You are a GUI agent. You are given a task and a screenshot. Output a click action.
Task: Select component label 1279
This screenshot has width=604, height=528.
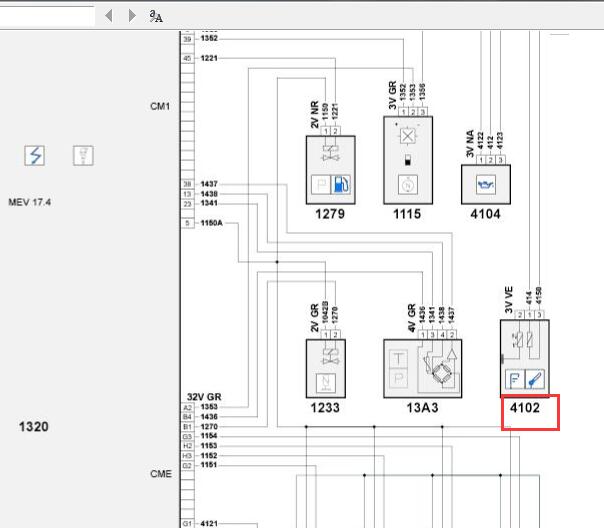click(330, 214)
